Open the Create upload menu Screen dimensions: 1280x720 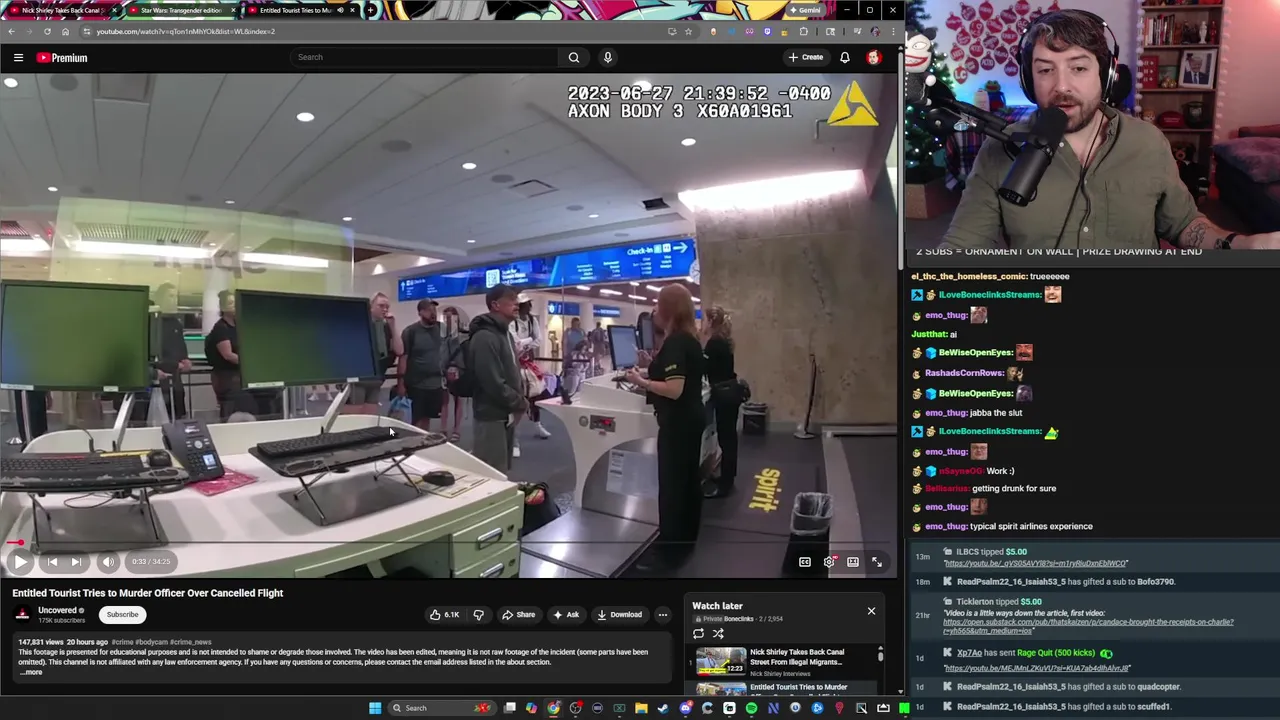coord(806,57)
